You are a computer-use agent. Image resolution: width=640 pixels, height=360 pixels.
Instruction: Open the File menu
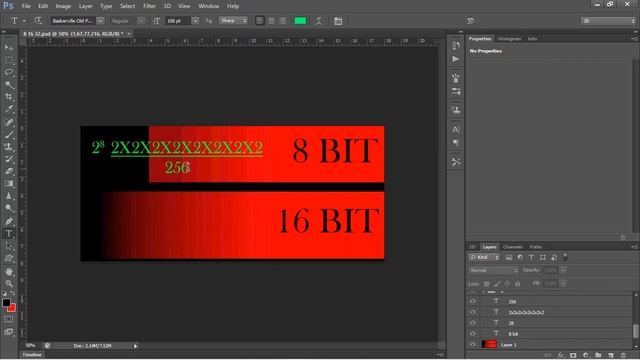(26, 6)
